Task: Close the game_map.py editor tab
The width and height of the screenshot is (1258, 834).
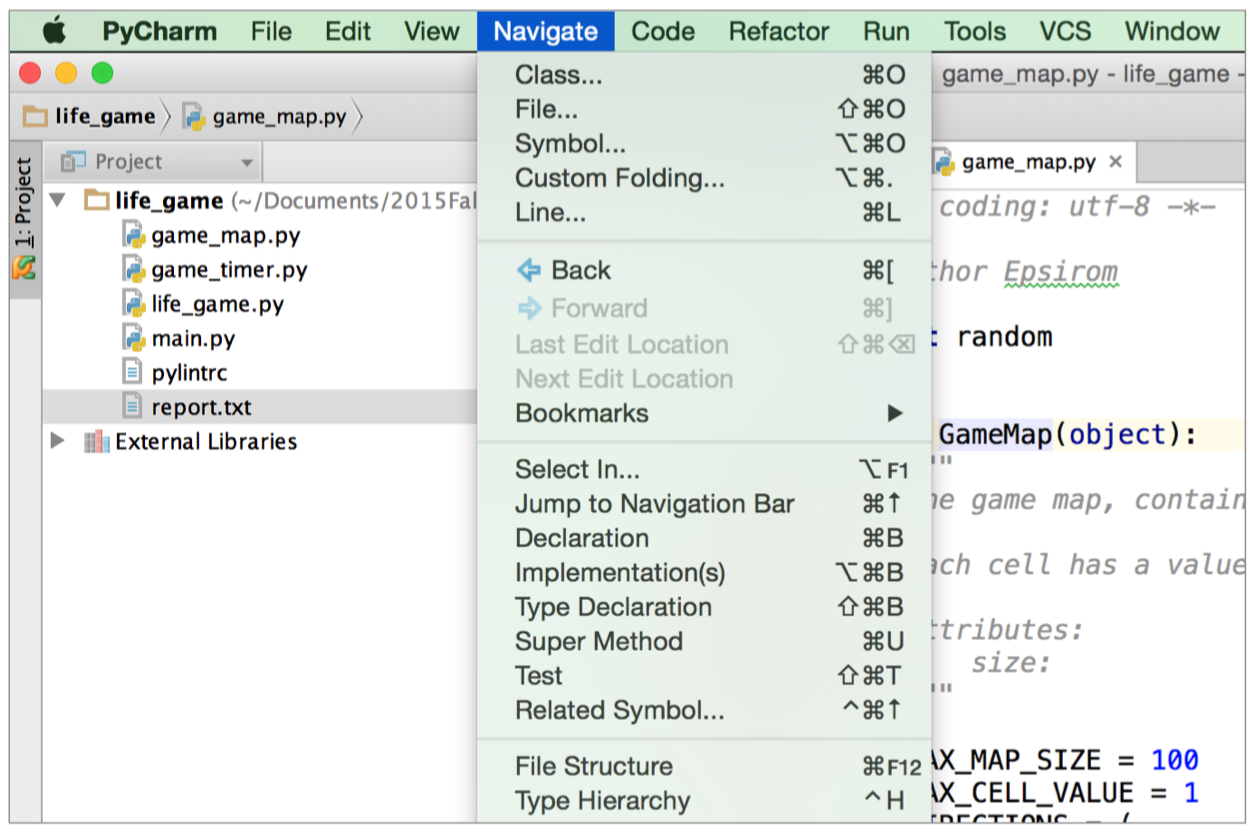Action: pyautogui.click(x=1116, y=161)
